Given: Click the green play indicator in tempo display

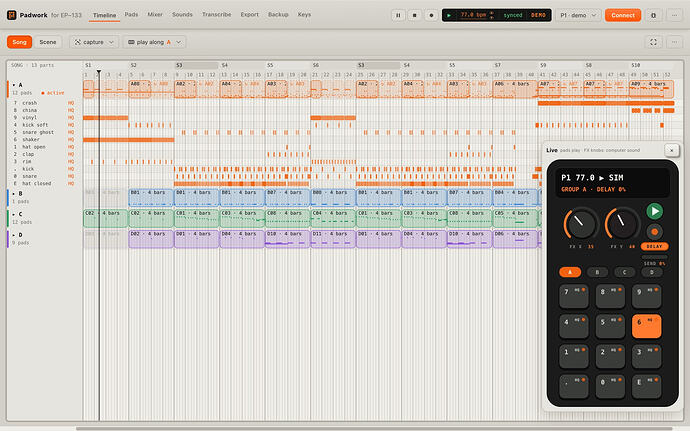Looking at the screenshot, I should click(449, 15).
